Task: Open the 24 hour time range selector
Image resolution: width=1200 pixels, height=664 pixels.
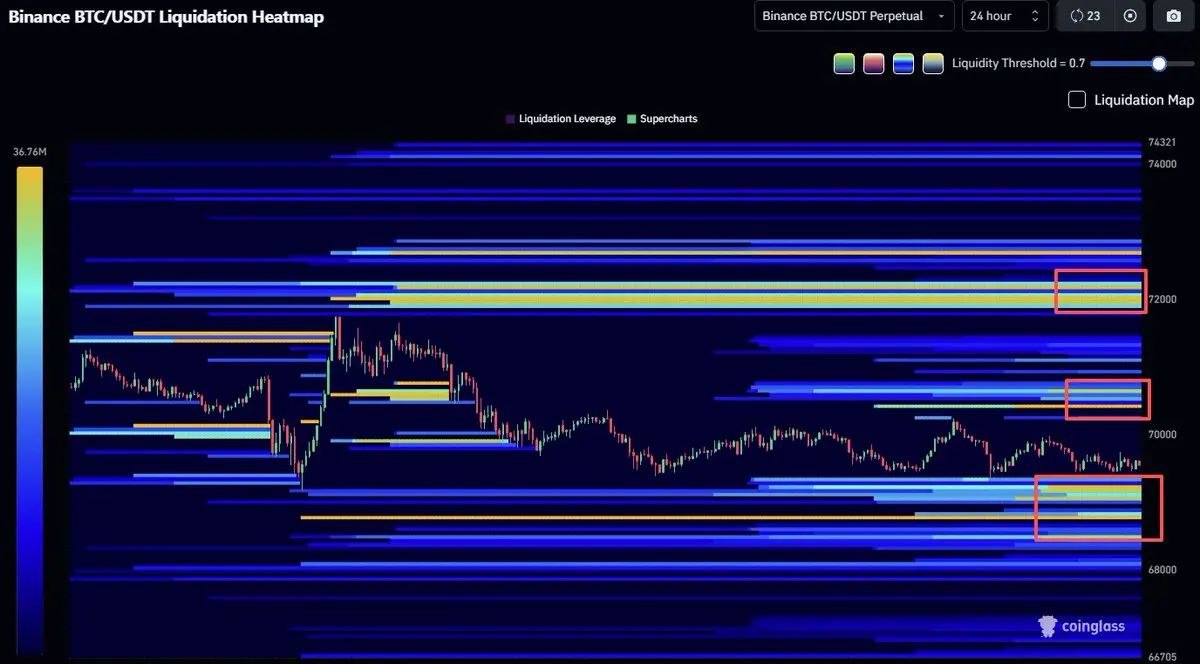Action: click(x=1005, y=16)
